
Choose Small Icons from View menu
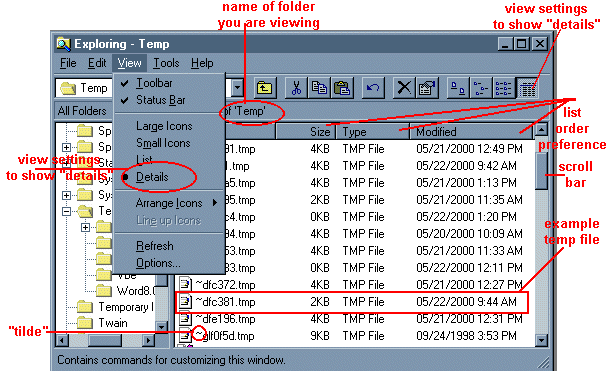[163, 143]
